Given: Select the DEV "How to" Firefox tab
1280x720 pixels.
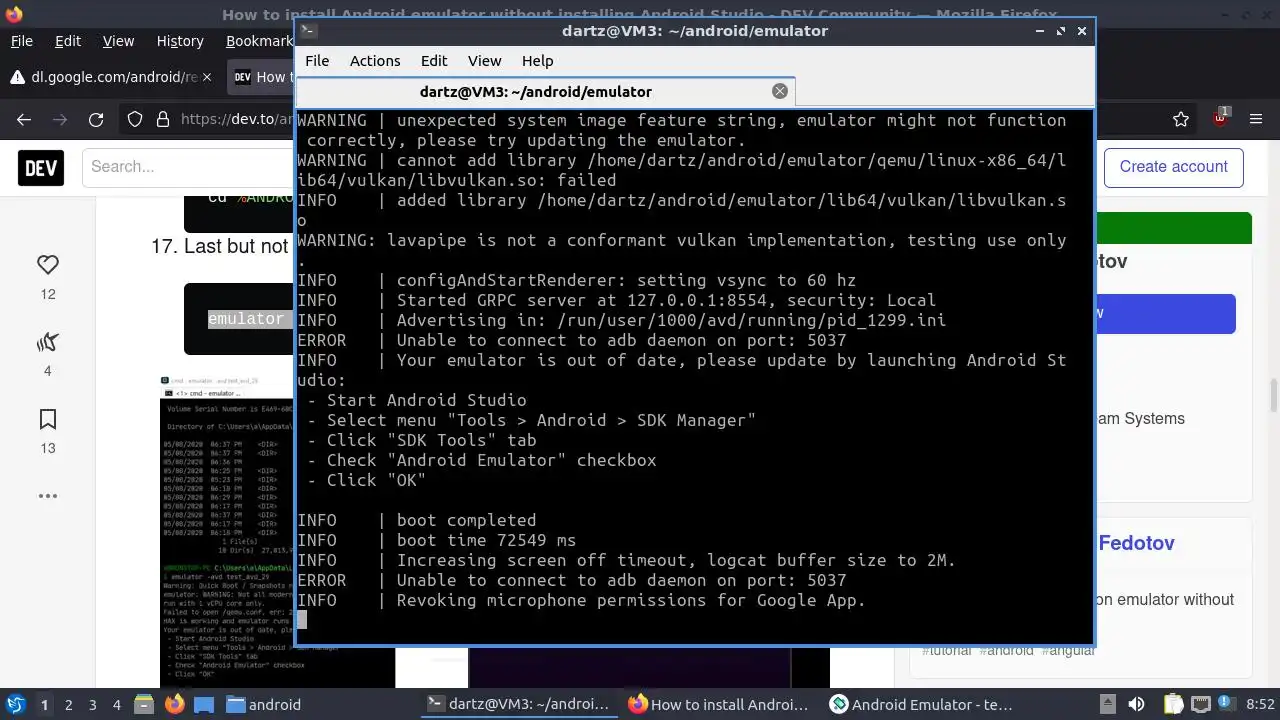Looking at the screenshot, I should 260,77.
